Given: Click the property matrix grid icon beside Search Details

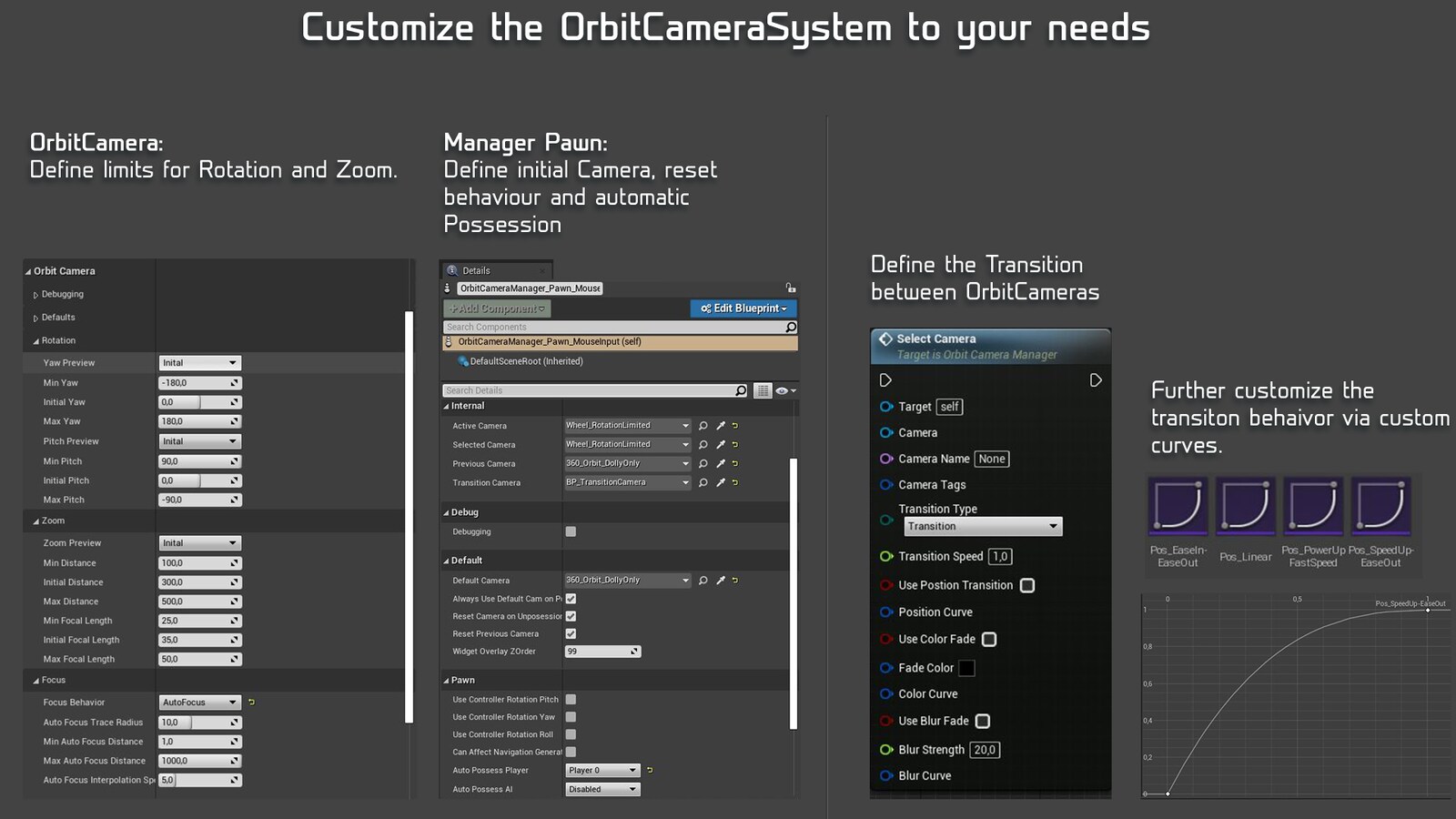Looking at the screenshot, I should (763, 390).
